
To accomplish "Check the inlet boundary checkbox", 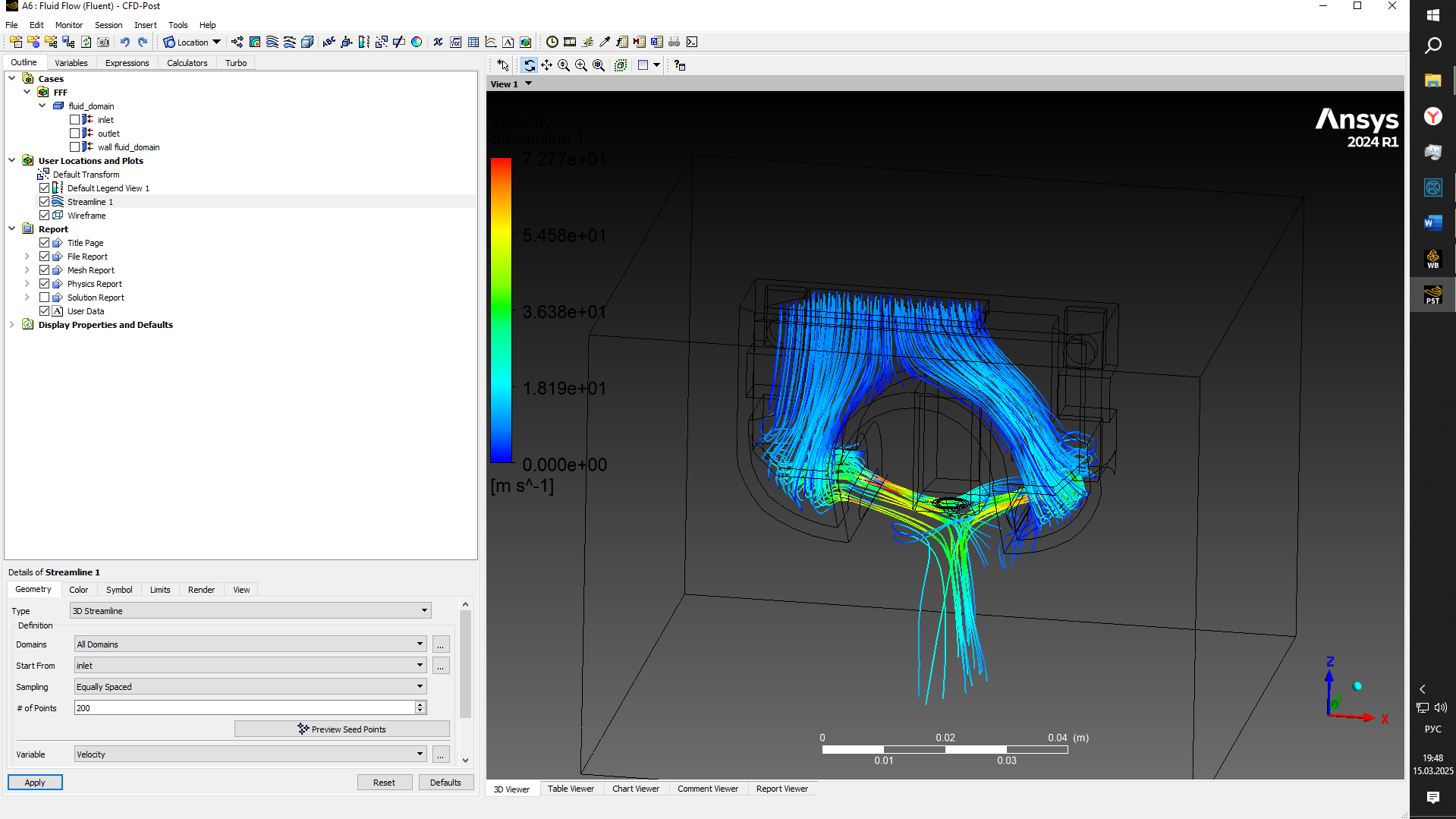I will tap(74, 120).
